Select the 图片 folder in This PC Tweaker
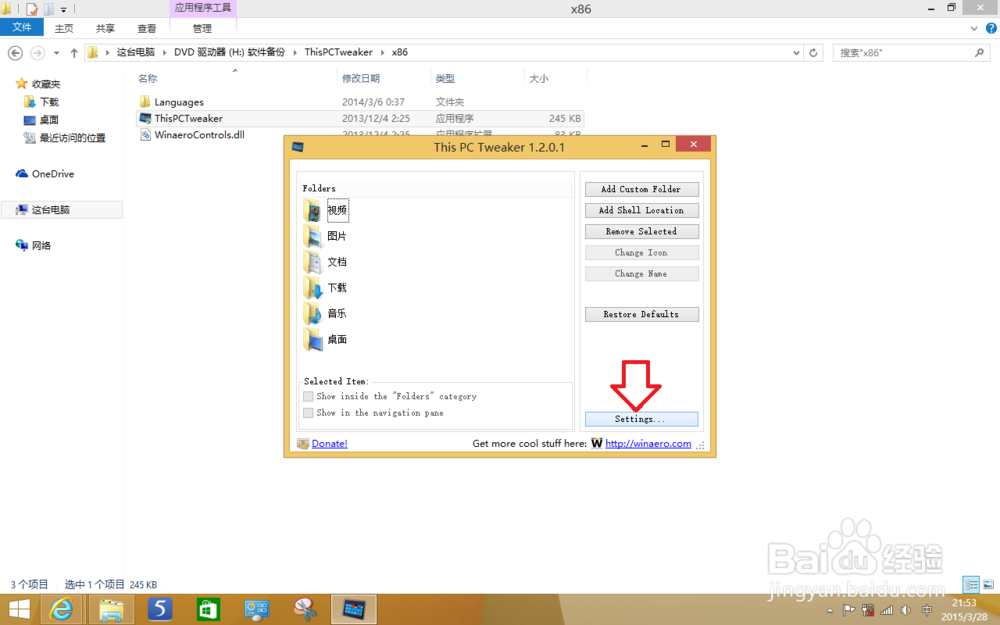Image resolution: width=1000 pixels, height=625 pixels. coord(338,238)
